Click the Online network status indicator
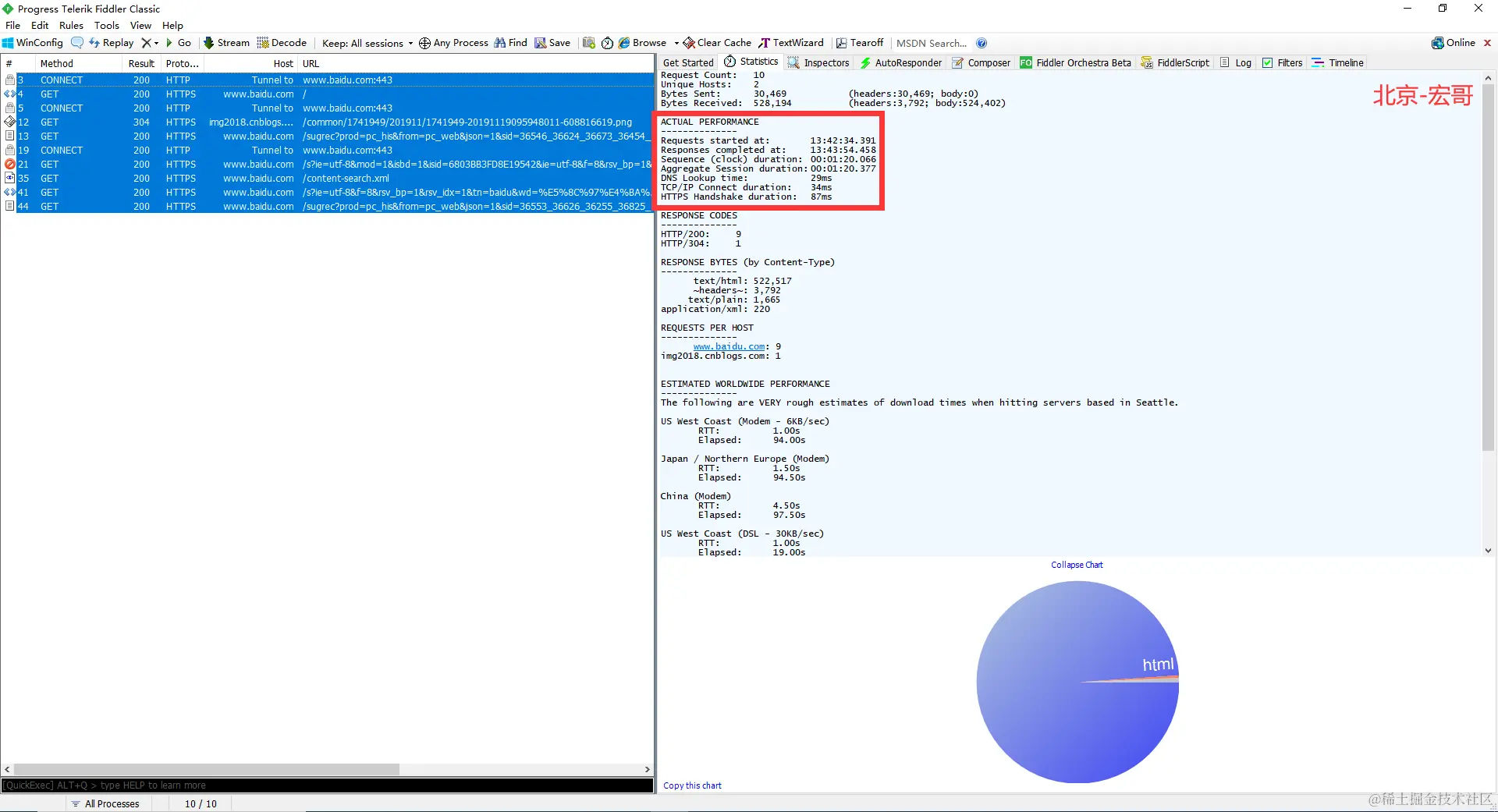 [1454, 43]
